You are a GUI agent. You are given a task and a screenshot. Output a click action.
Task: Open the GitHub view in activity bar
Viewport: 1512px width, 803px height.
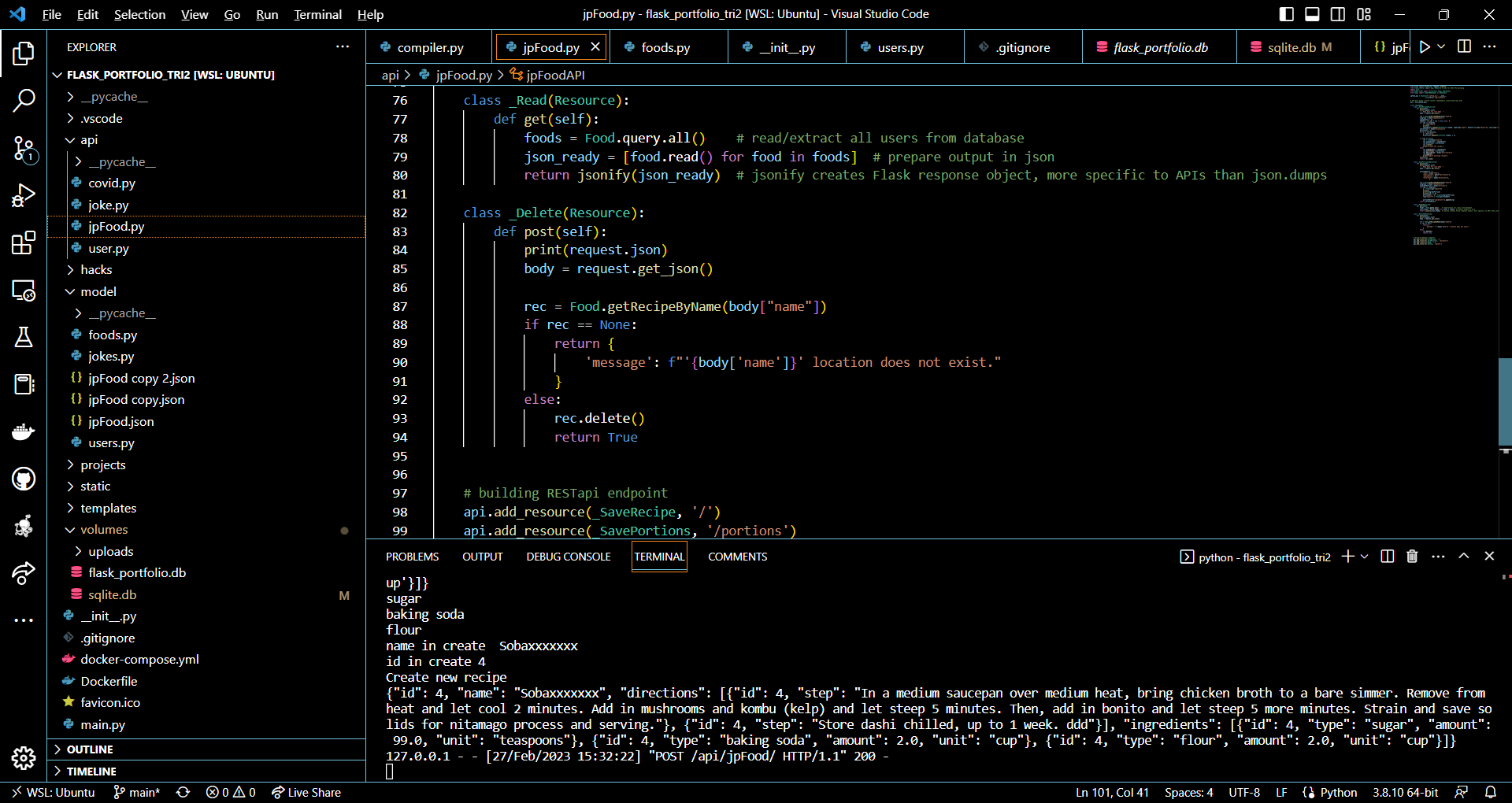(24, 479)
